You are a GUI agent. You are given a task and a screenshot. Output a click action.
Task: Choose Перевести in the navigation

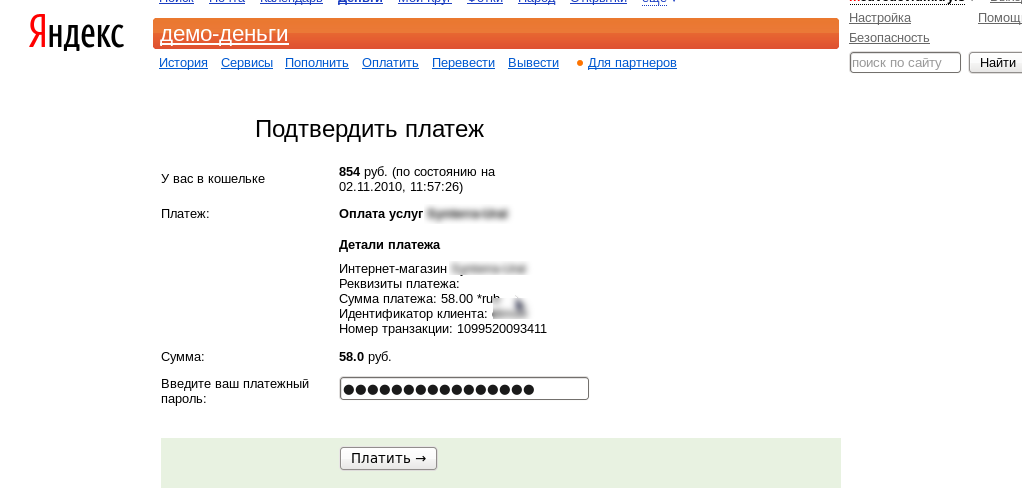pos(463,63)
